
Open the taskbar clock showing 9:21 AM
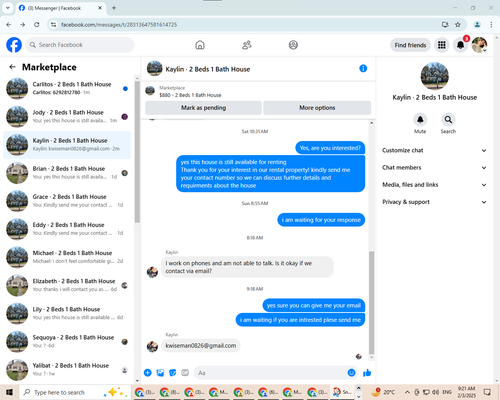pos(466,392)
